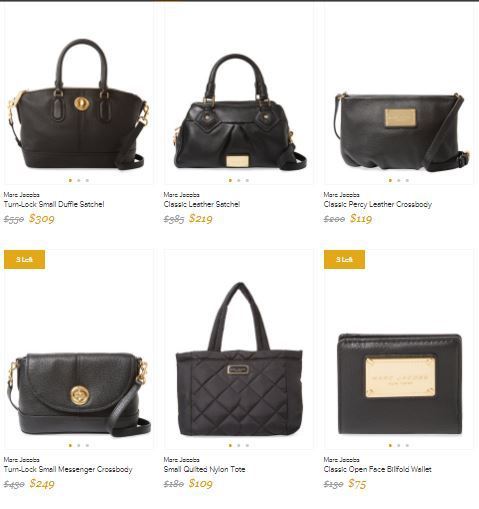Select third image dot under Messenger Crossbody
Viewport: 479px width, 509px height.
[x=87, y=445]
